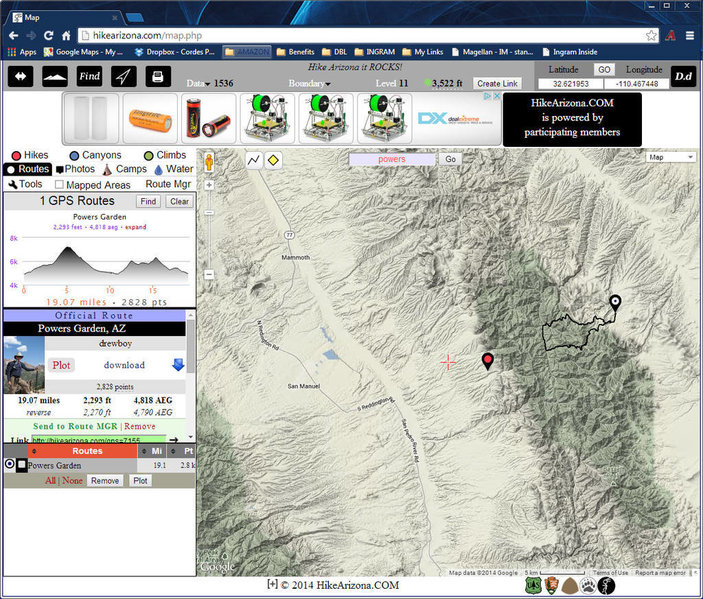Print the map using the printer icon
703x599 pixels.
158,76
